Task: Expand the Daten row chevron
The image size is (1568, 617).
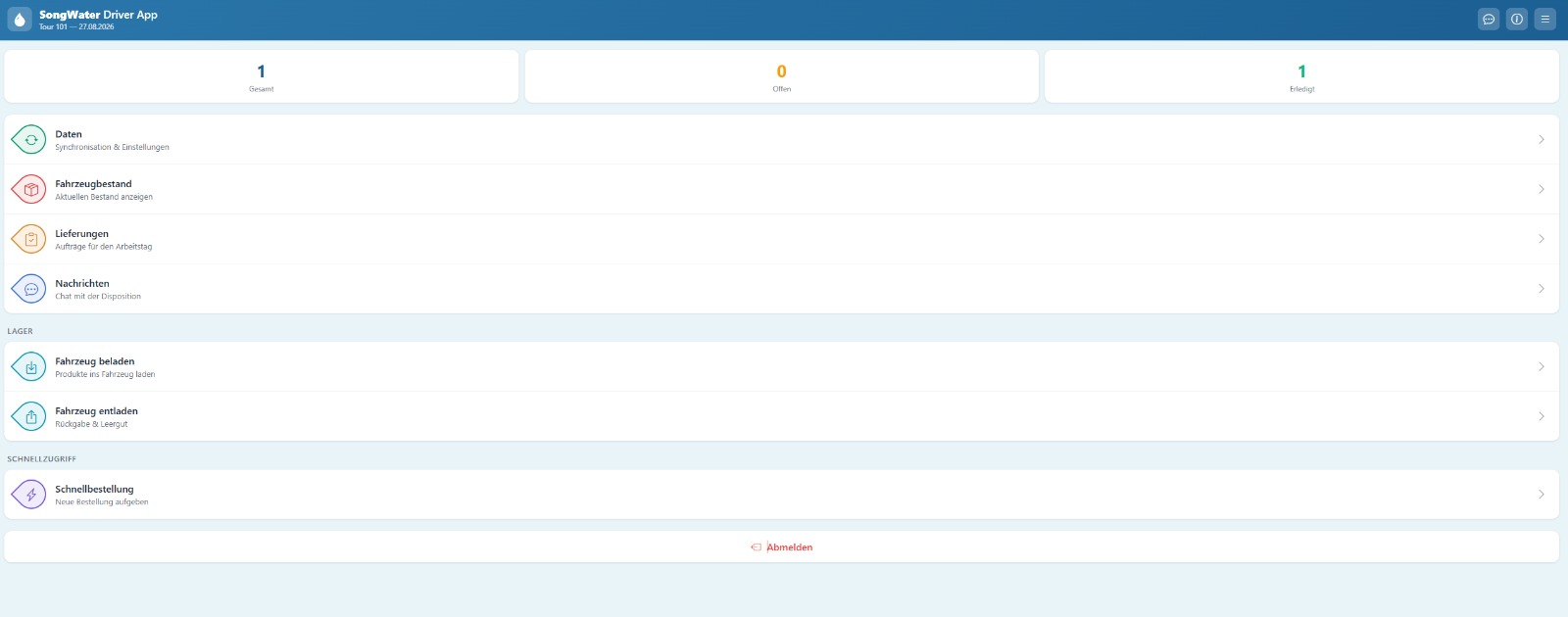Action: pyautogui.click(x=1542, y=140)
